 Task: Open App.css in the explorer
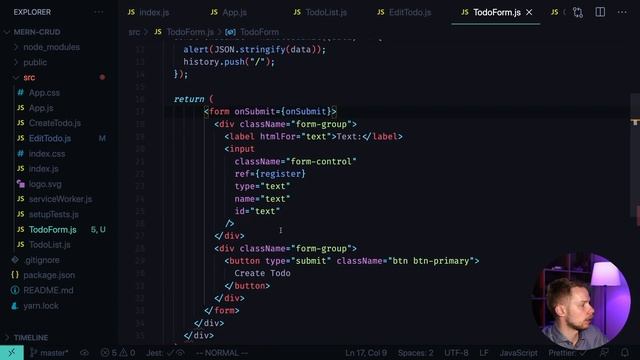tap(44, 93)
